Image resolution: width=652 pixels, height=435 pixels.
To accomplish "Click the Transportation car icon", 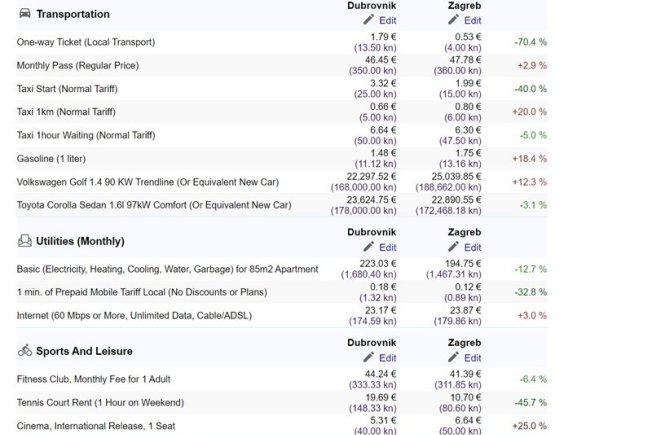I will coord(25,14).
